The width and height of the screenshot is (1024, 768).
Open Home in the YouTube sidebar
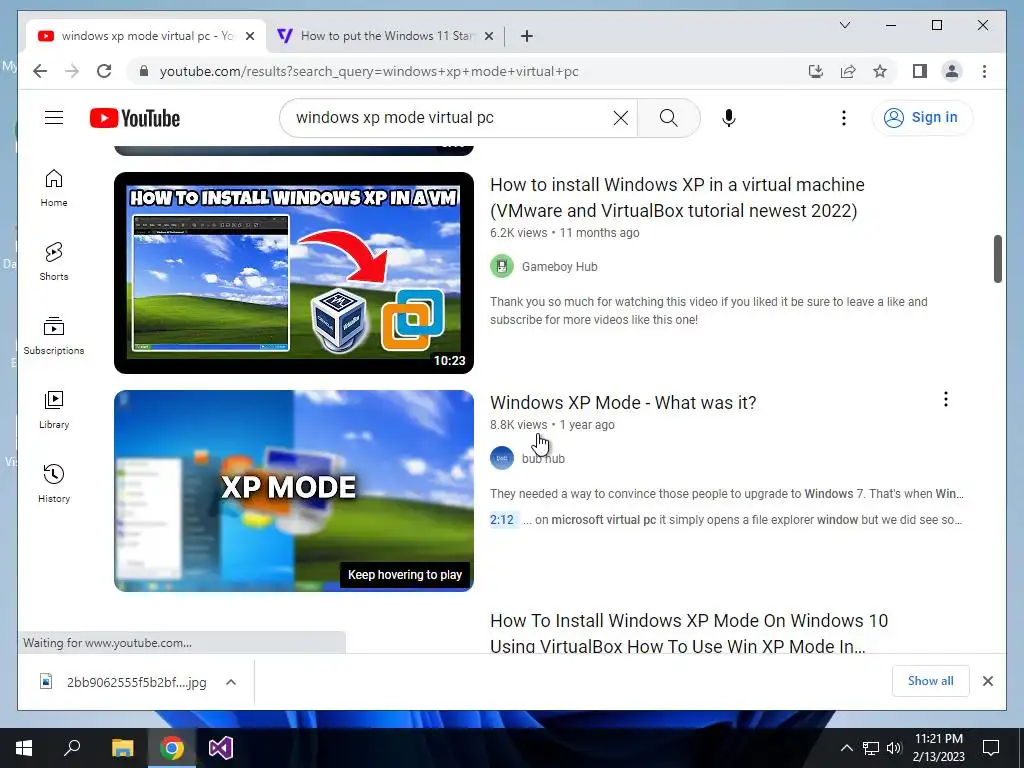pyautogui.click(x=54, y=188)
